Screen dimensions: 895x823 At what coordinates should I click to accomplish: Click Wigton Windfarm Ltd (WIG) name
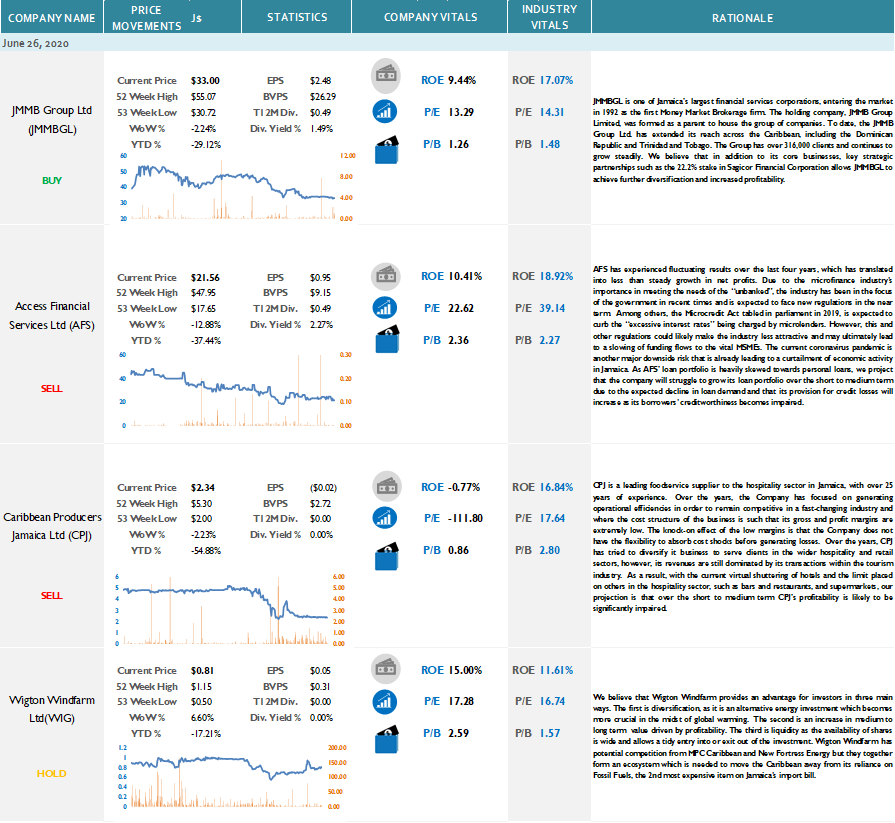52,709
